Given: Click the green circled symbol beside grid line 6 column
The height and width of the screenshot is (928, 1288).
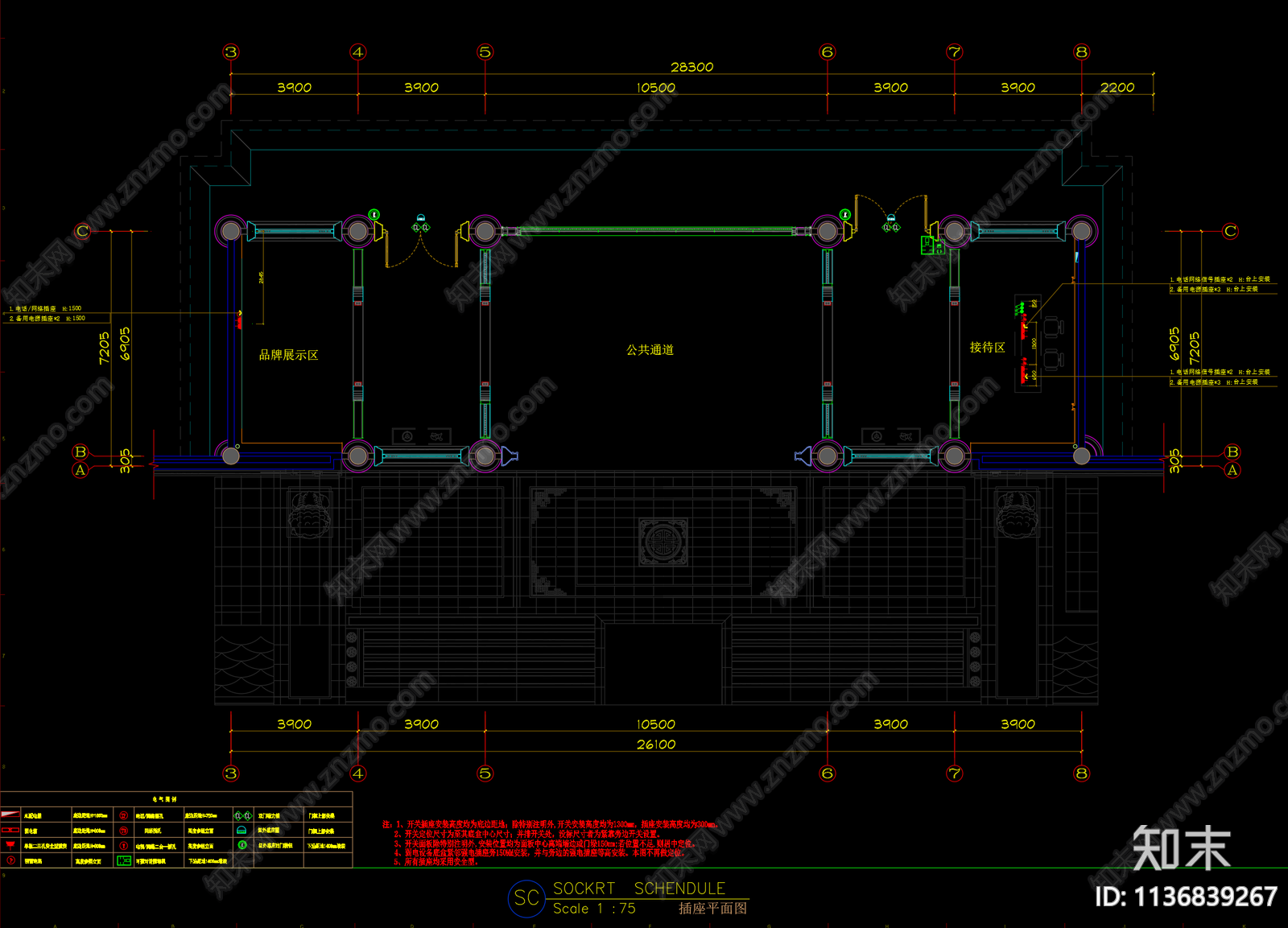Looking at the screenshot, I should coord(844,214).
